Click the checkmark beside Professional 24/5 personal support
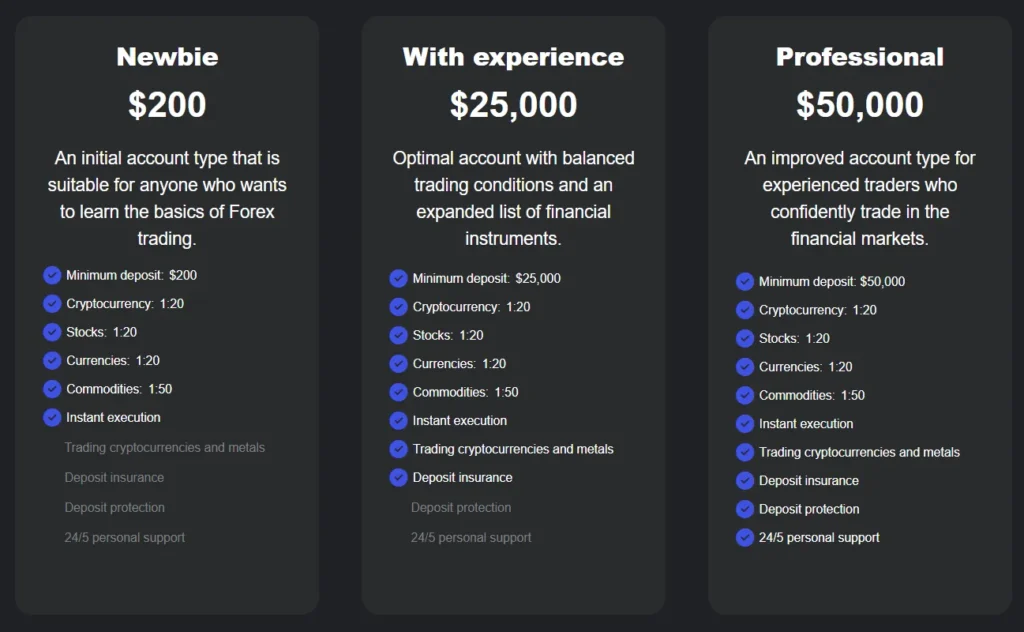 (745, 537)
